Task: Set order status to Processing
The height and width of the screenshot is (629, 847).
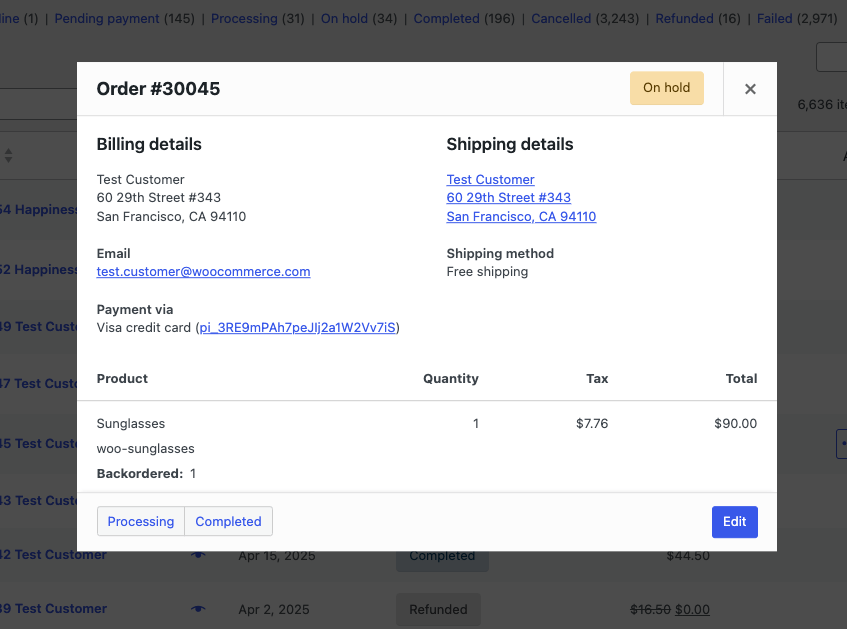Action: [x=140, y=521]
